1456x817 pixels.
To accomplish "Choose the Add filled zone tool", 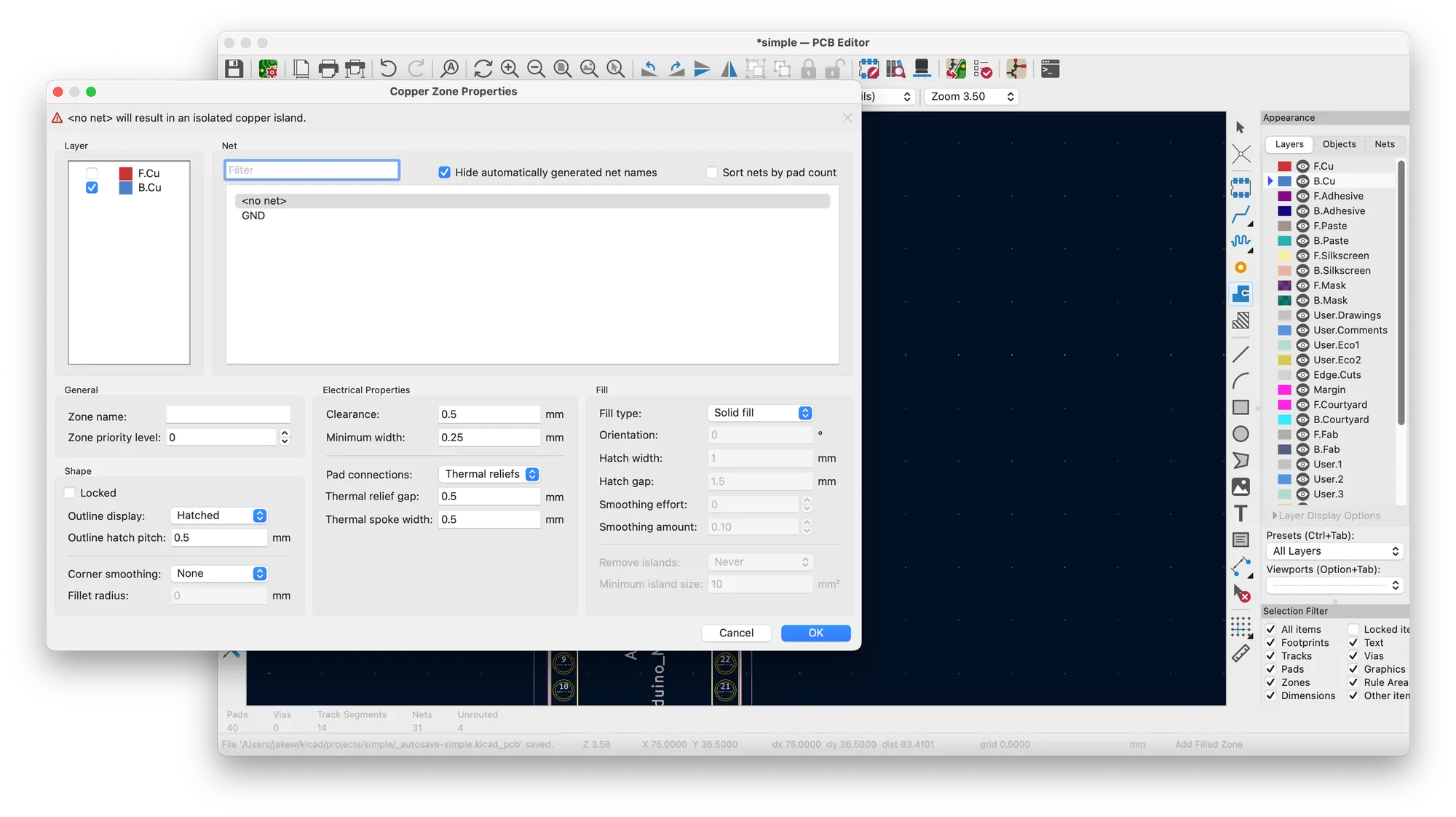I will [x=1241, y=293].
